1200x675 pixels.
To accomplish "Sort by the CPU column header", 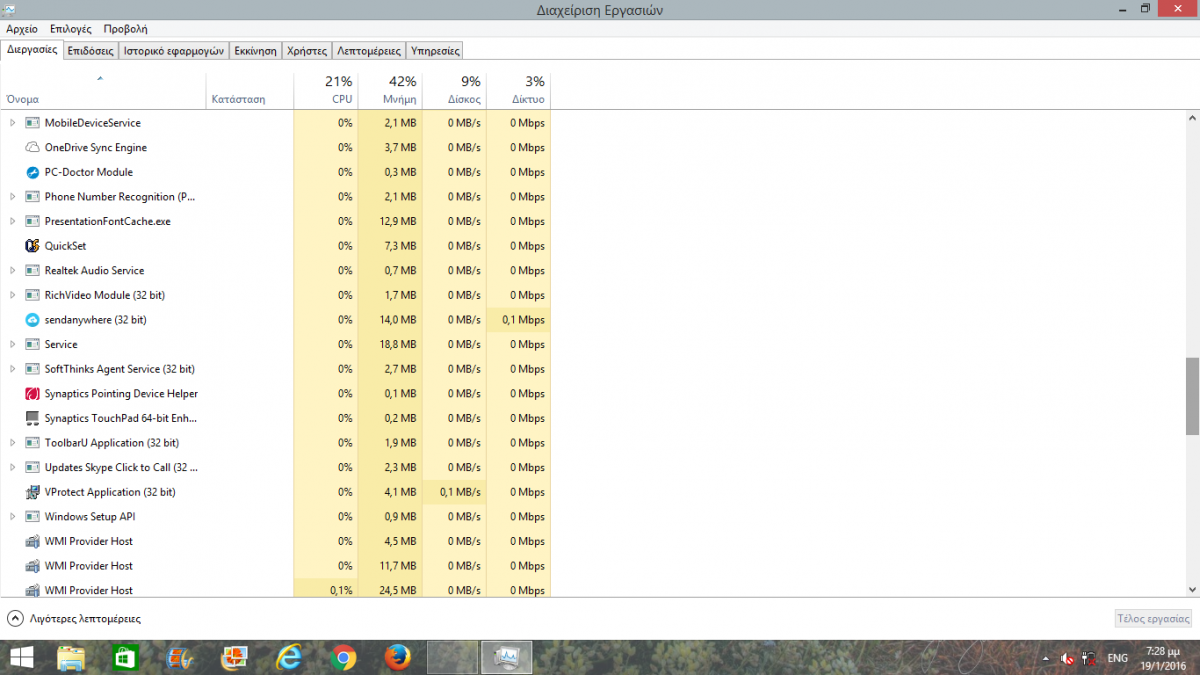I will point(325,90).
